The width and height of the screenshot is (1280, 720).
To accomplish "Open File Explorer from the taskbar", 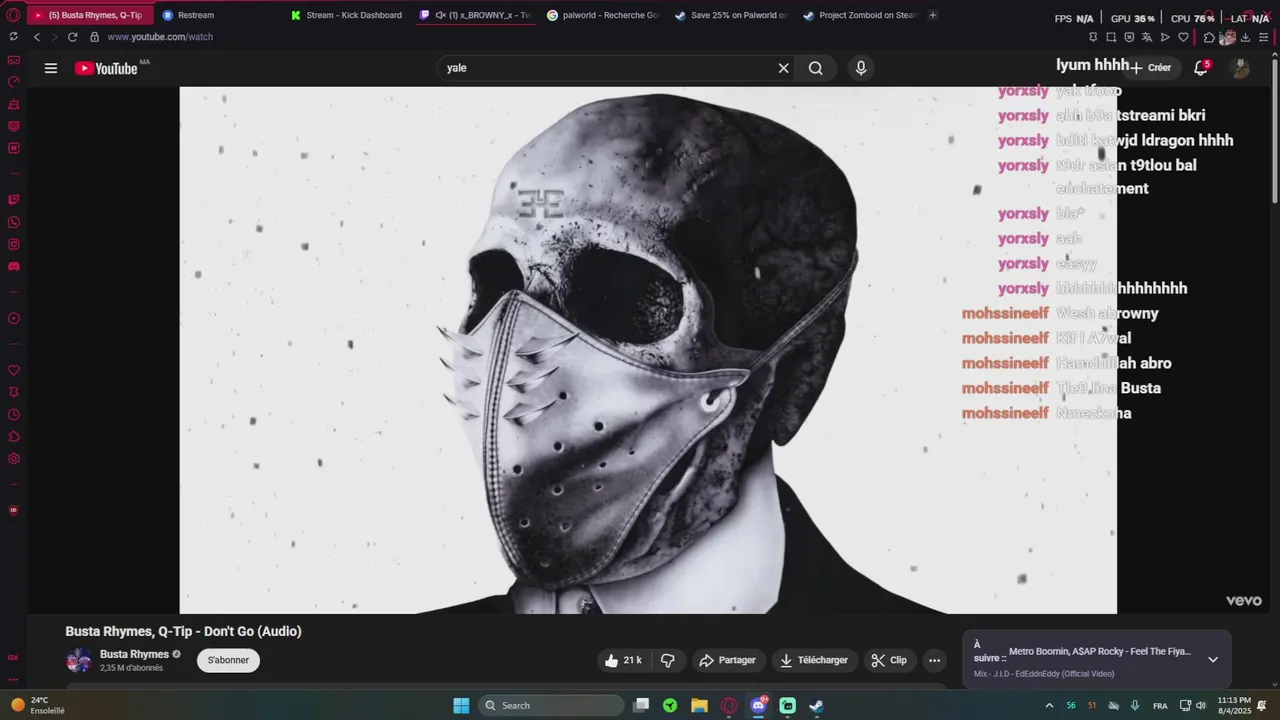I will point(699,705).
